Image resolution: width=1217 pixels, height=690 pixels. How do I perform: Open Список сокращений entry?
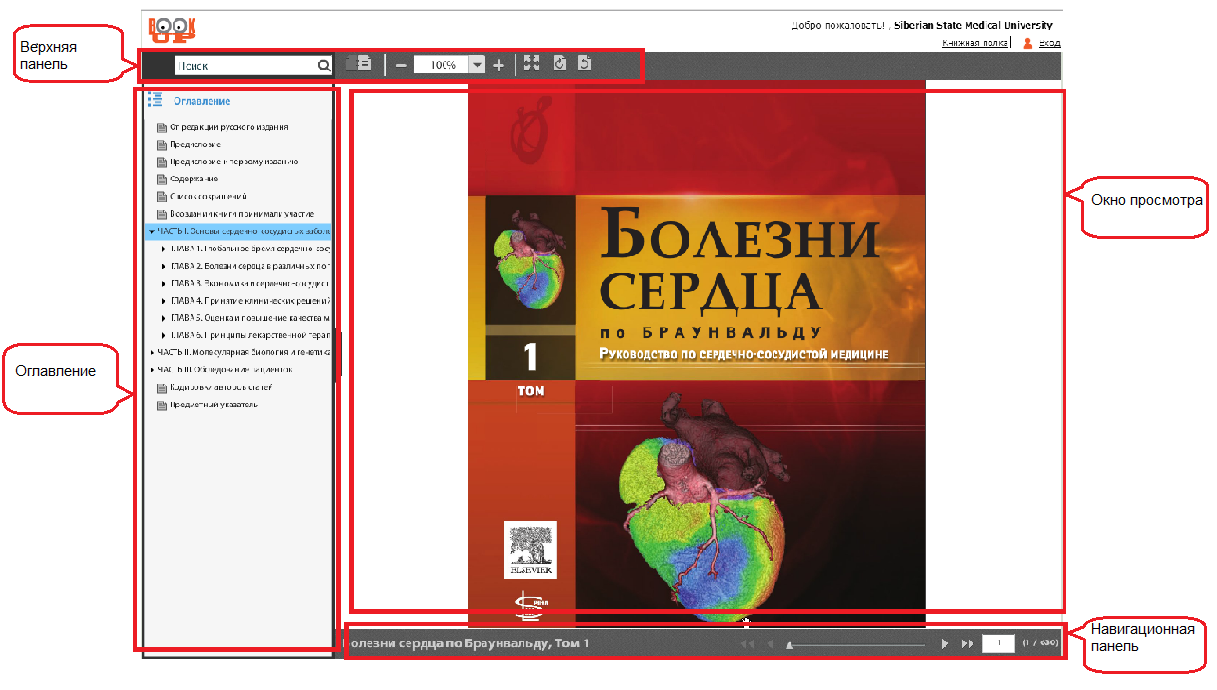click(208, 197)
